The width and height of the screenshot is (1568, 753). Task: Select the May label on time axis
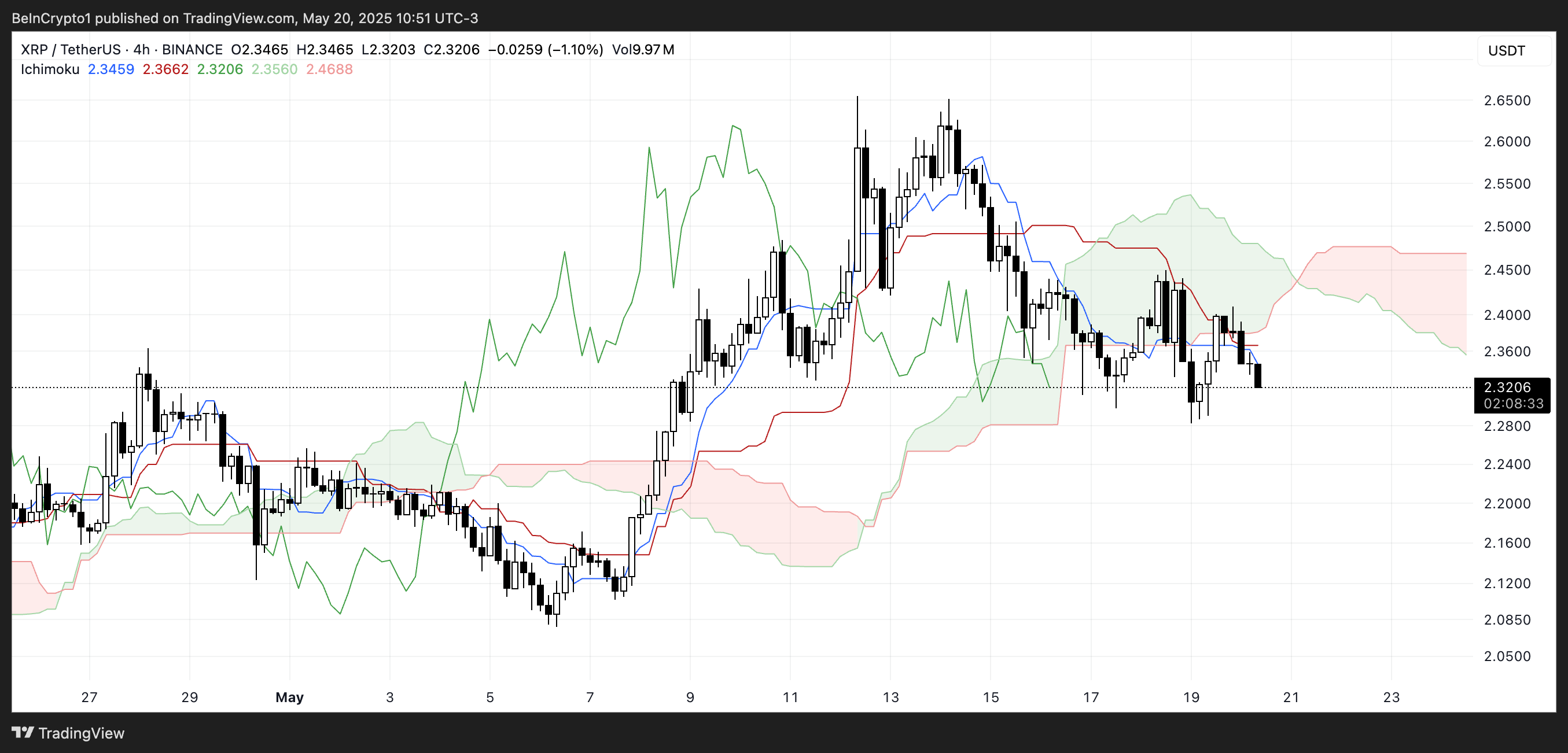290,697
